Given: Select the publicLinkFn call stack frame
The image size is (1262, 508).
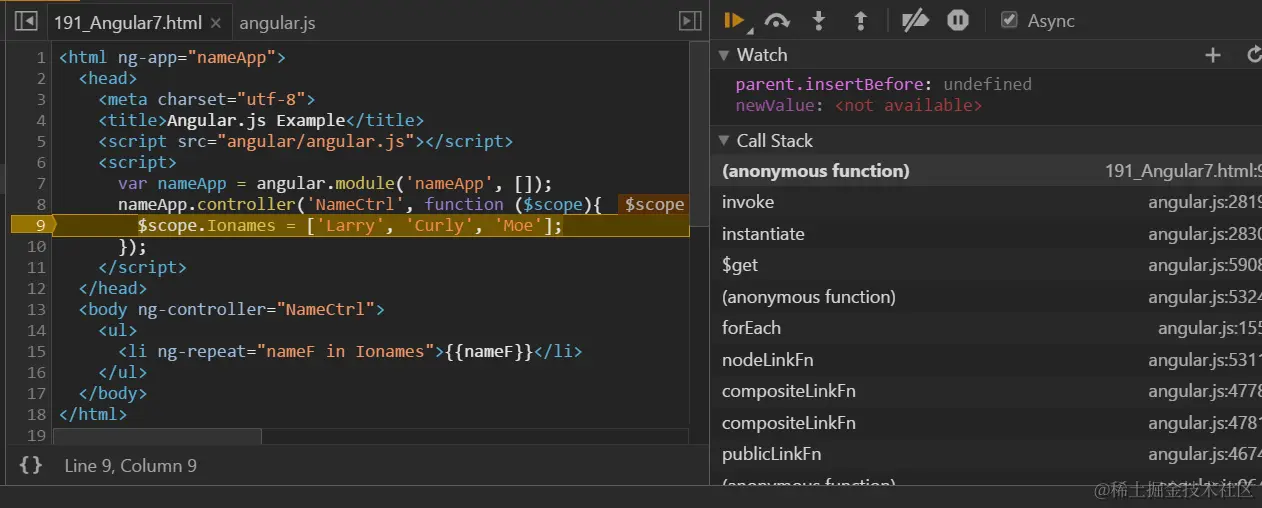Looking at the screenshot, I should pos(986,454).
